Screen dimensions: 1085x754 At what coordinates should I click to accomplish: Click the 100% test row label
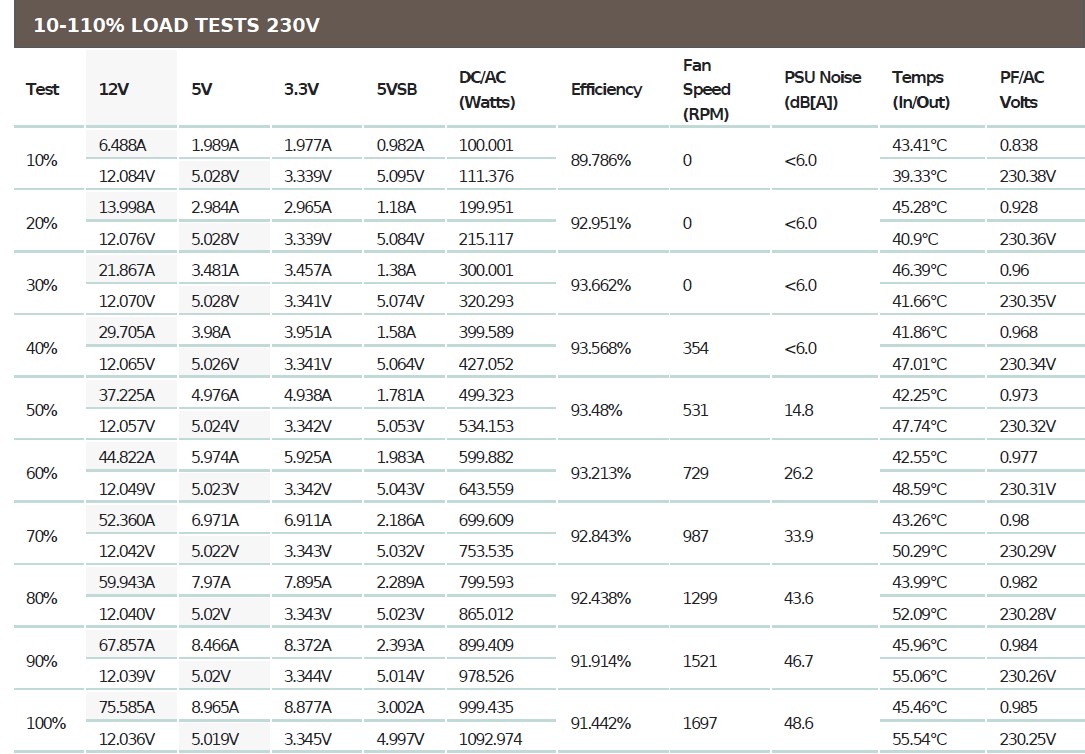pyautogui.click(x=45, y=723)
